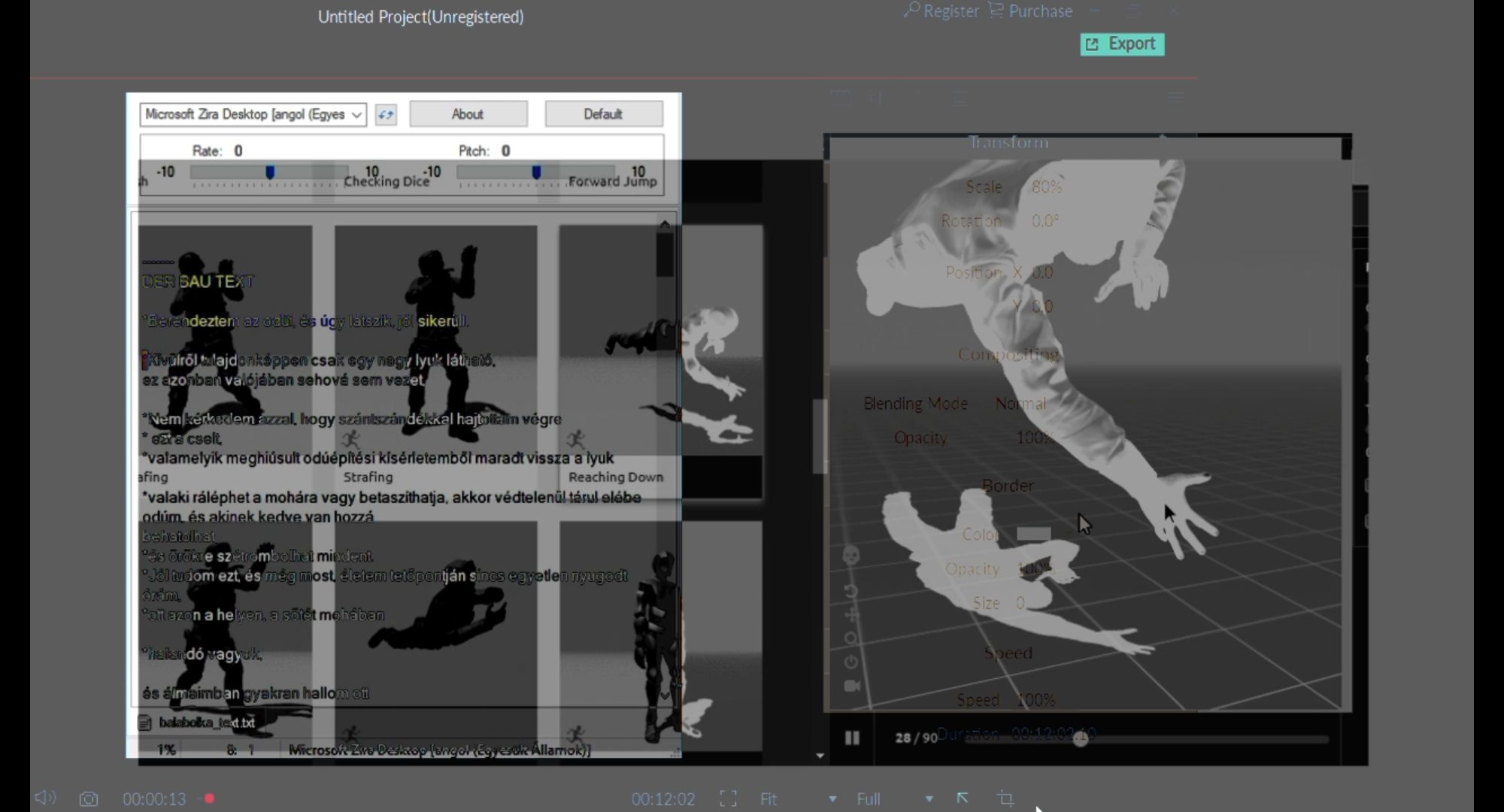Click scroll-up arrow of Balabolka text area
The width and height of the screenshot is (1504, 812).
(665, 224)
